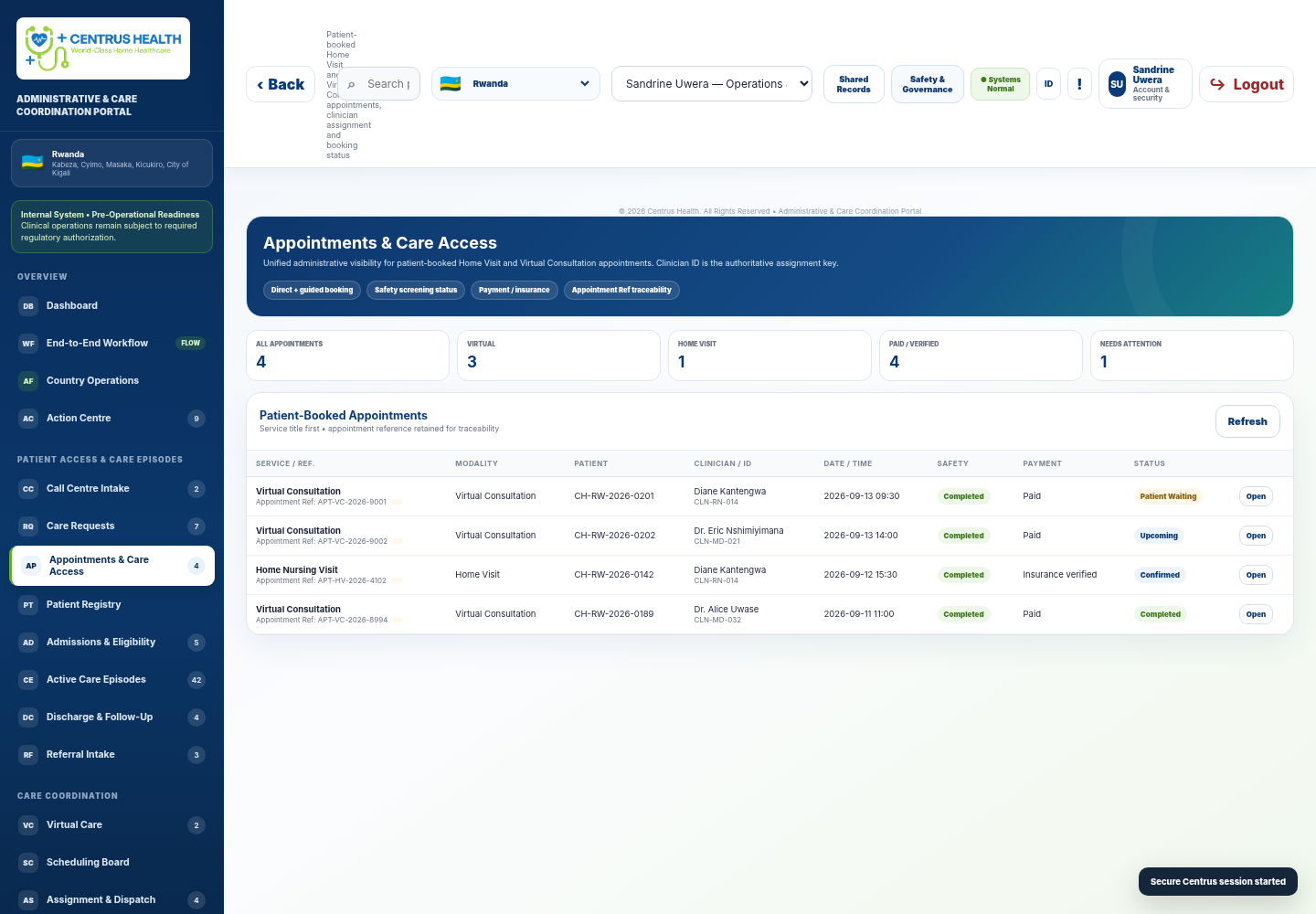Click patient ID CH-RW-2026-0142
Viewport: 1316px width, 914px height.
point(614,575)
